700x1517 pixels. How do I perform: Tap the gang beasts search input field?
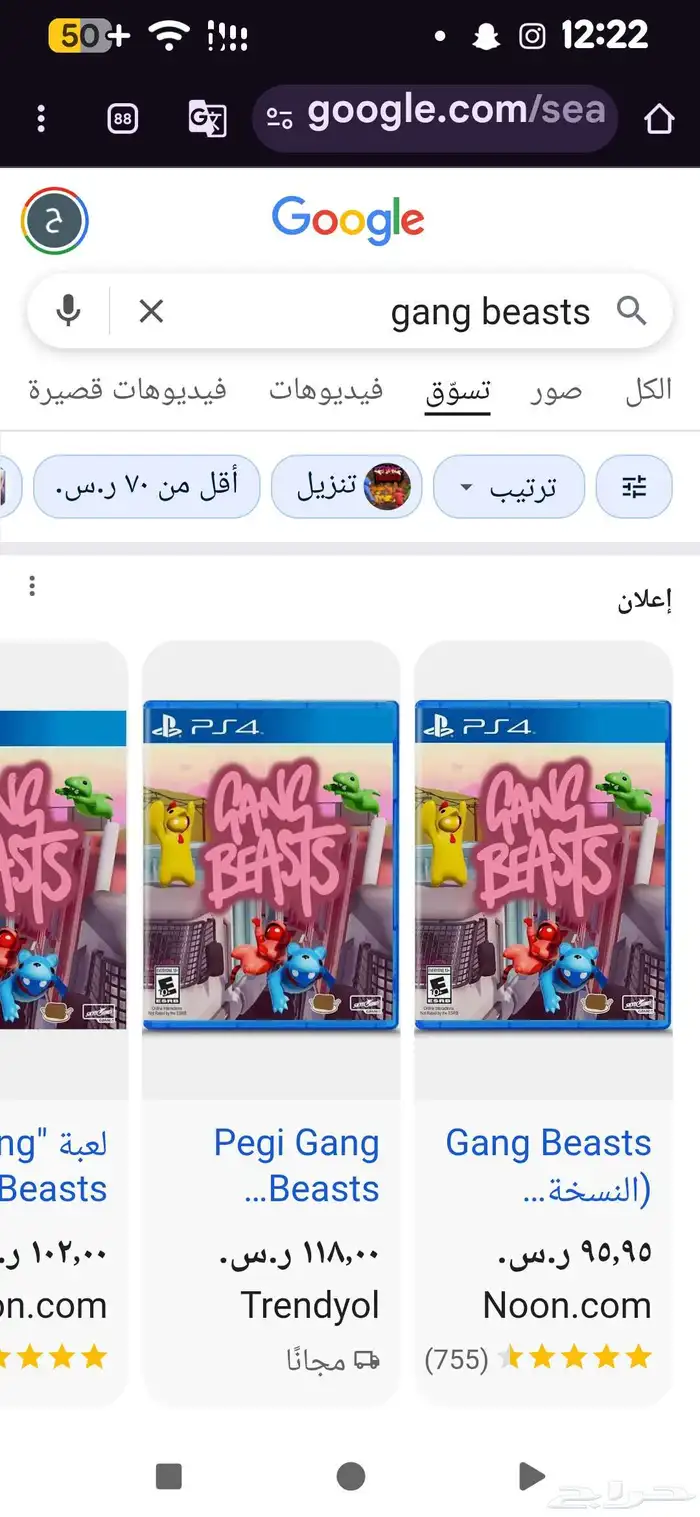tap(390, 312)
